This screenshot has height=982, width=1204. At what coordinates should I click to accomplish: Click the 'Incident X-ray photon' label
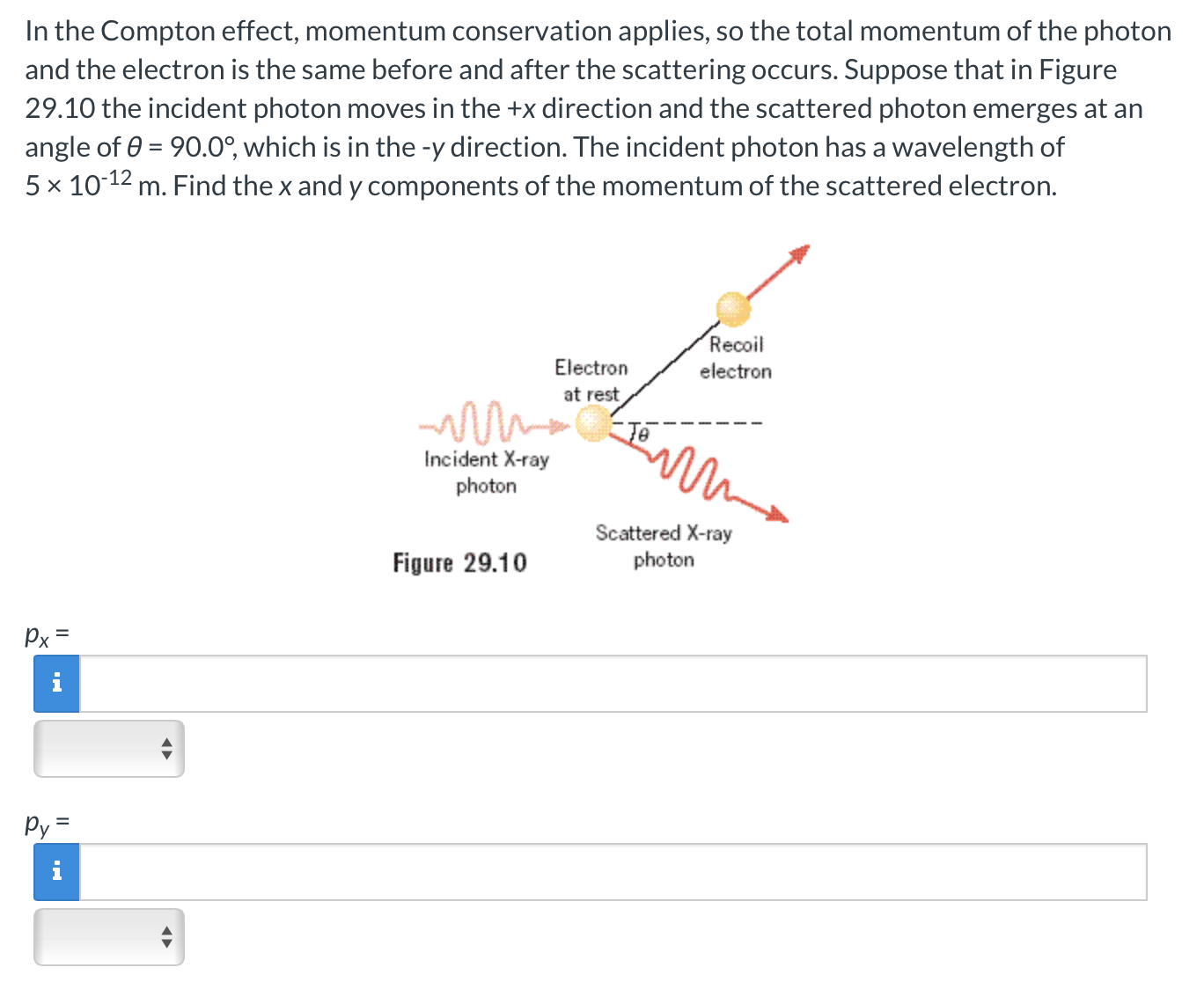click(x=485, y=473)
